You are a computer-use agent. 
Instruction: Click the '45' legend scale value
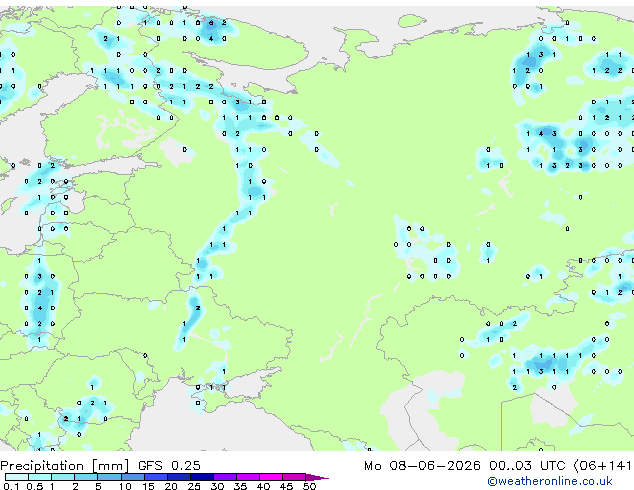[287, 486]
